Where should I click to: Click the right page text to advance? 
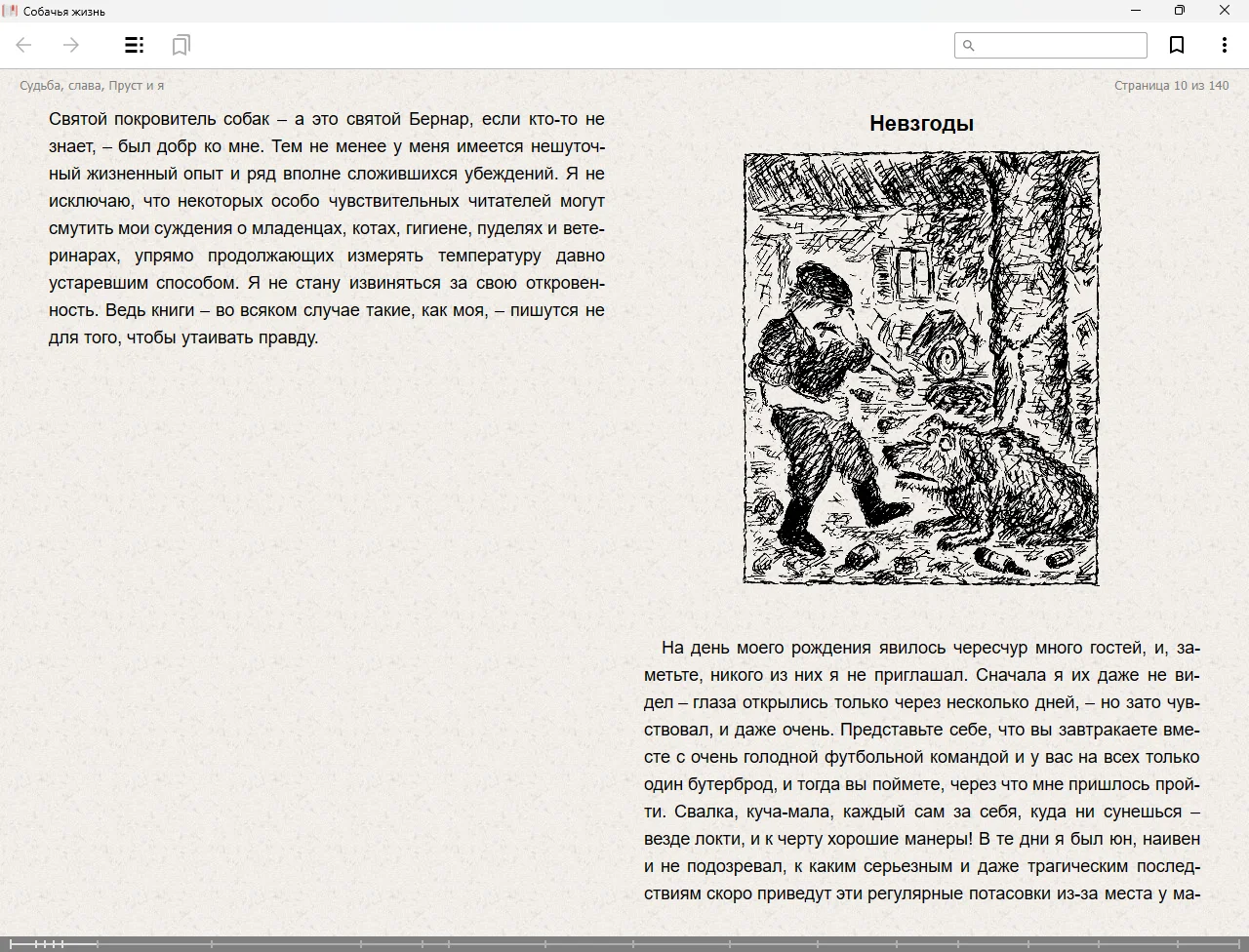tap(921, 771)
